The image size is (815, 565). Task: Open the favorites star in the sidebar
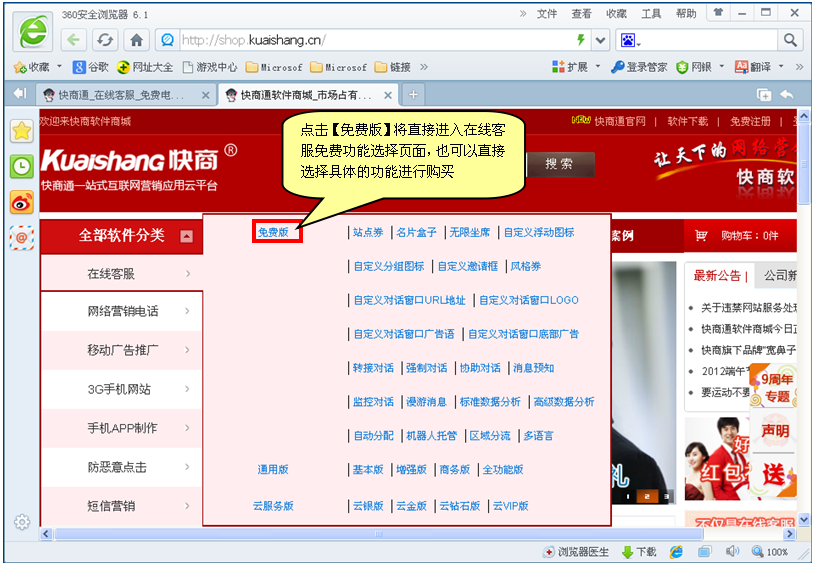point(21,131)
